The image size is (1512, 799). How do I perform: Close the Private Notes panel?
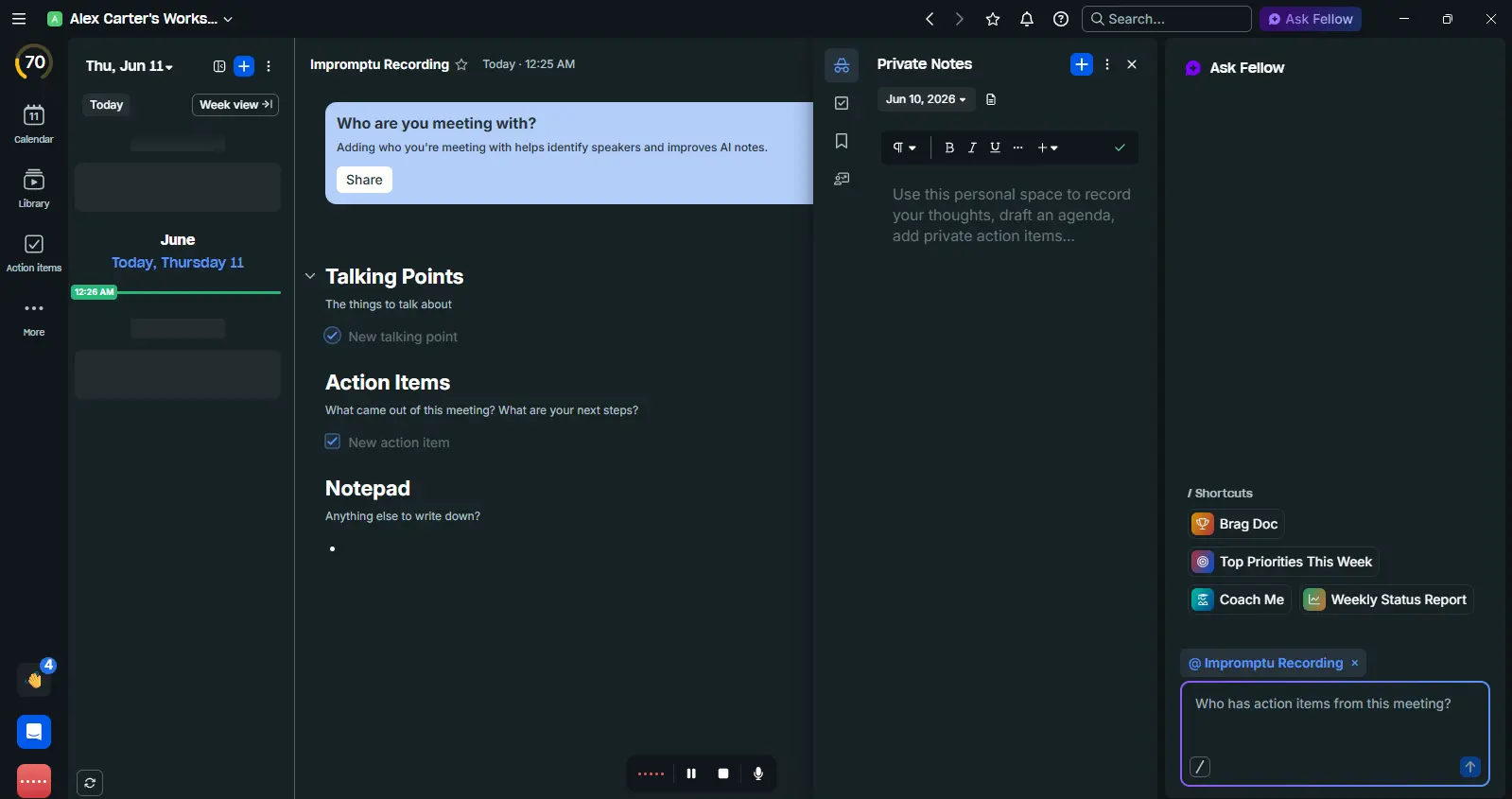click(x=1132, y=64)
